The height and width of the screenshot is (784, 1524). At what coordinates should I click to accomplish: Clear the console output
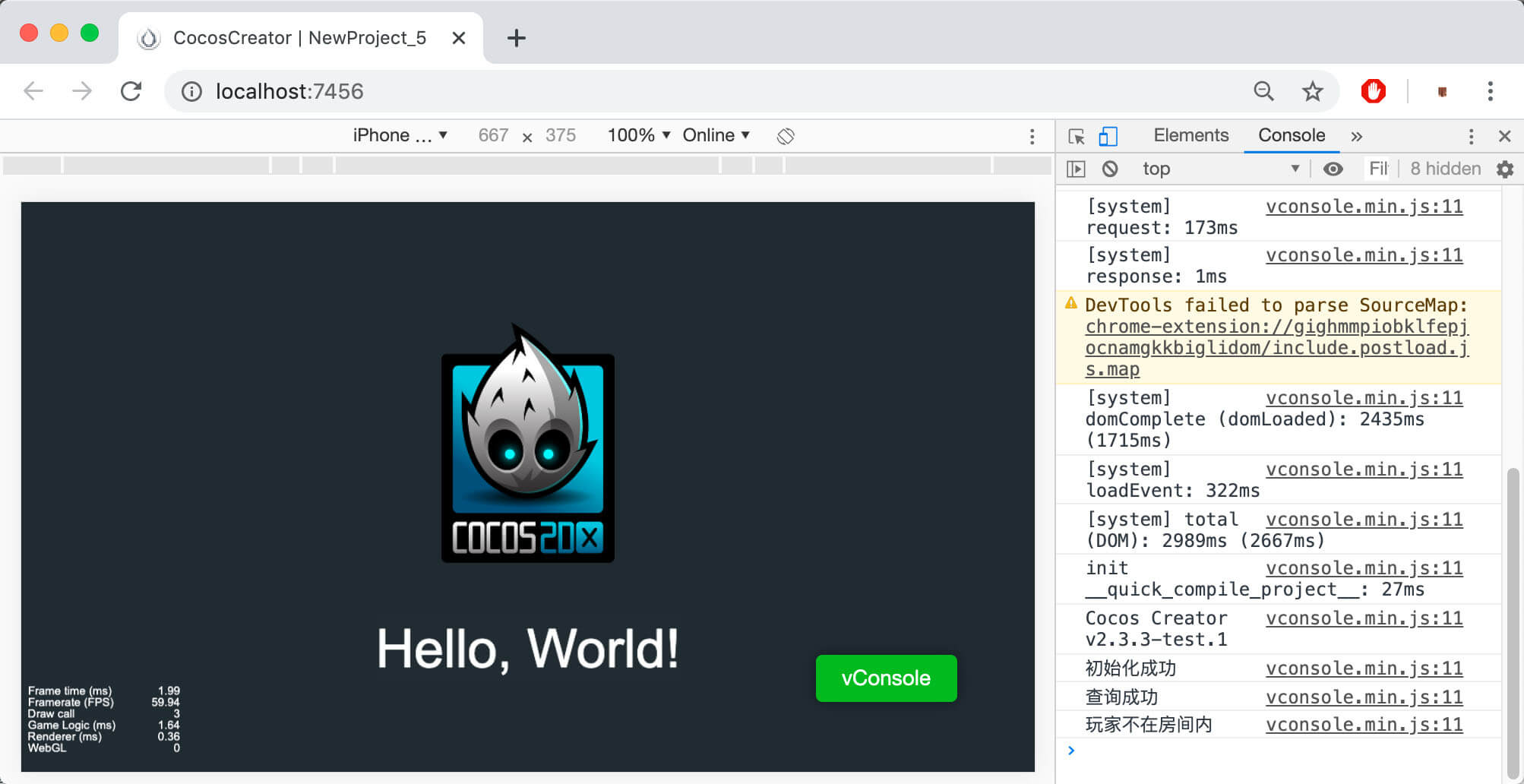[x=1110, y=169]
